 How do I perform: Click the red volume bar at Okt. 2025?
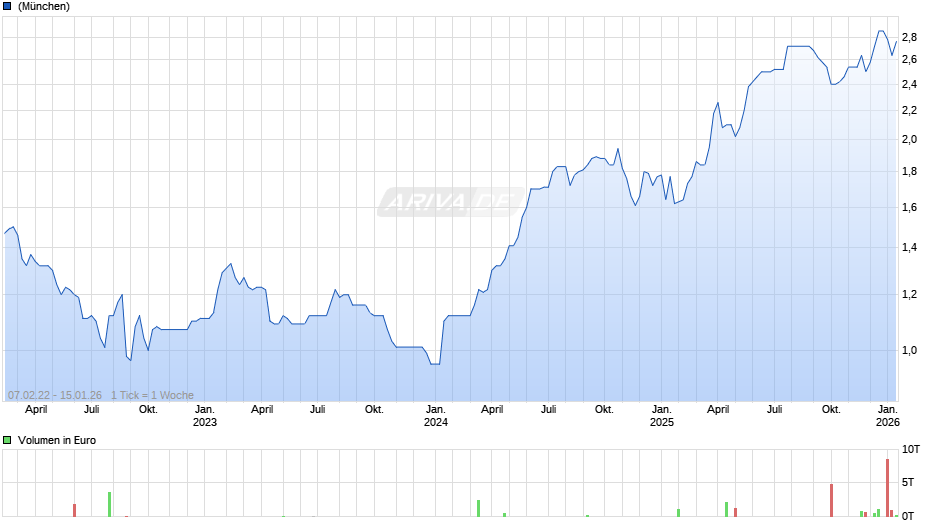coord(831,500)
